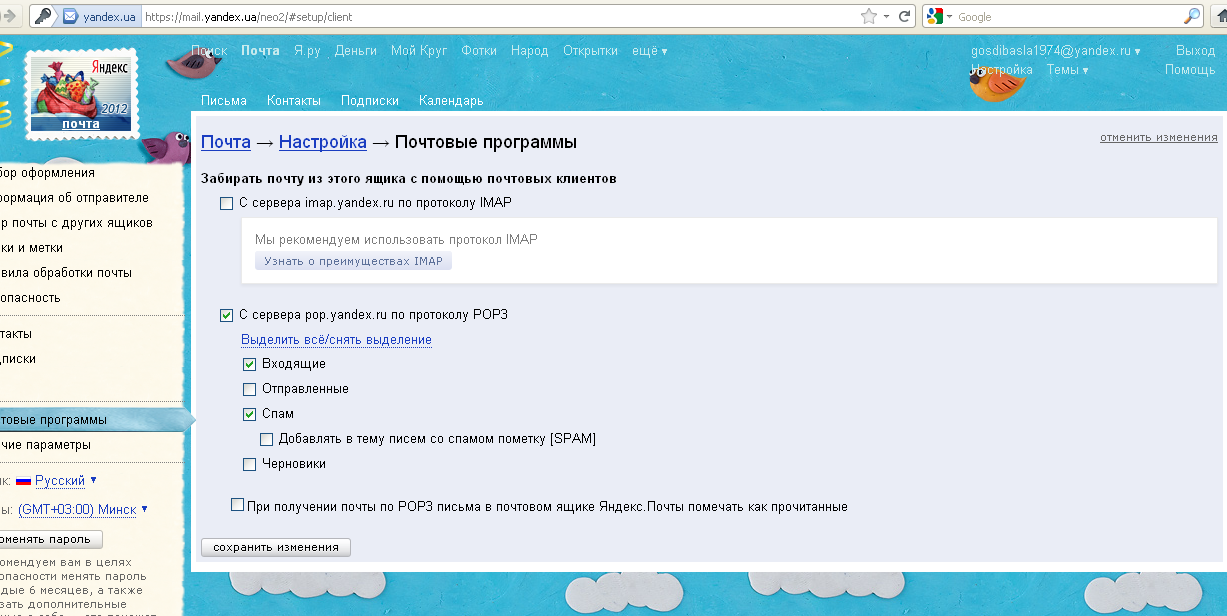The height and width of the screenshot is (616, 1227).
Task: Open Открытки service link
Action: click(590, 51)
